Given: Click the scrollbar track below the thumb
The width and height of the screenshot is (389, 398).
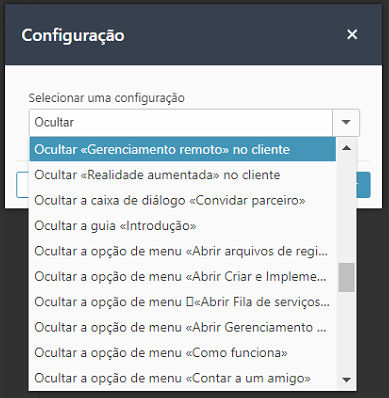Looking at the screenshot, I should 346,331.
